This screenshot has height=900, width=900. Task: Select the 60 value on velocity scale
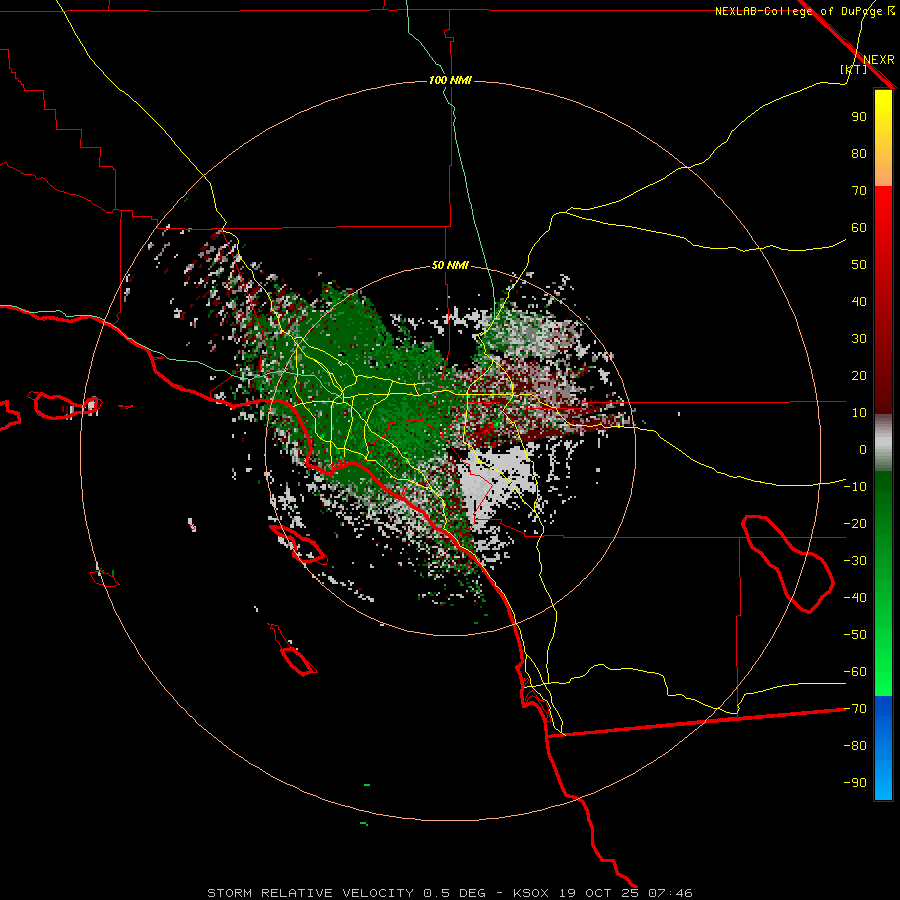tap(859, 228)
